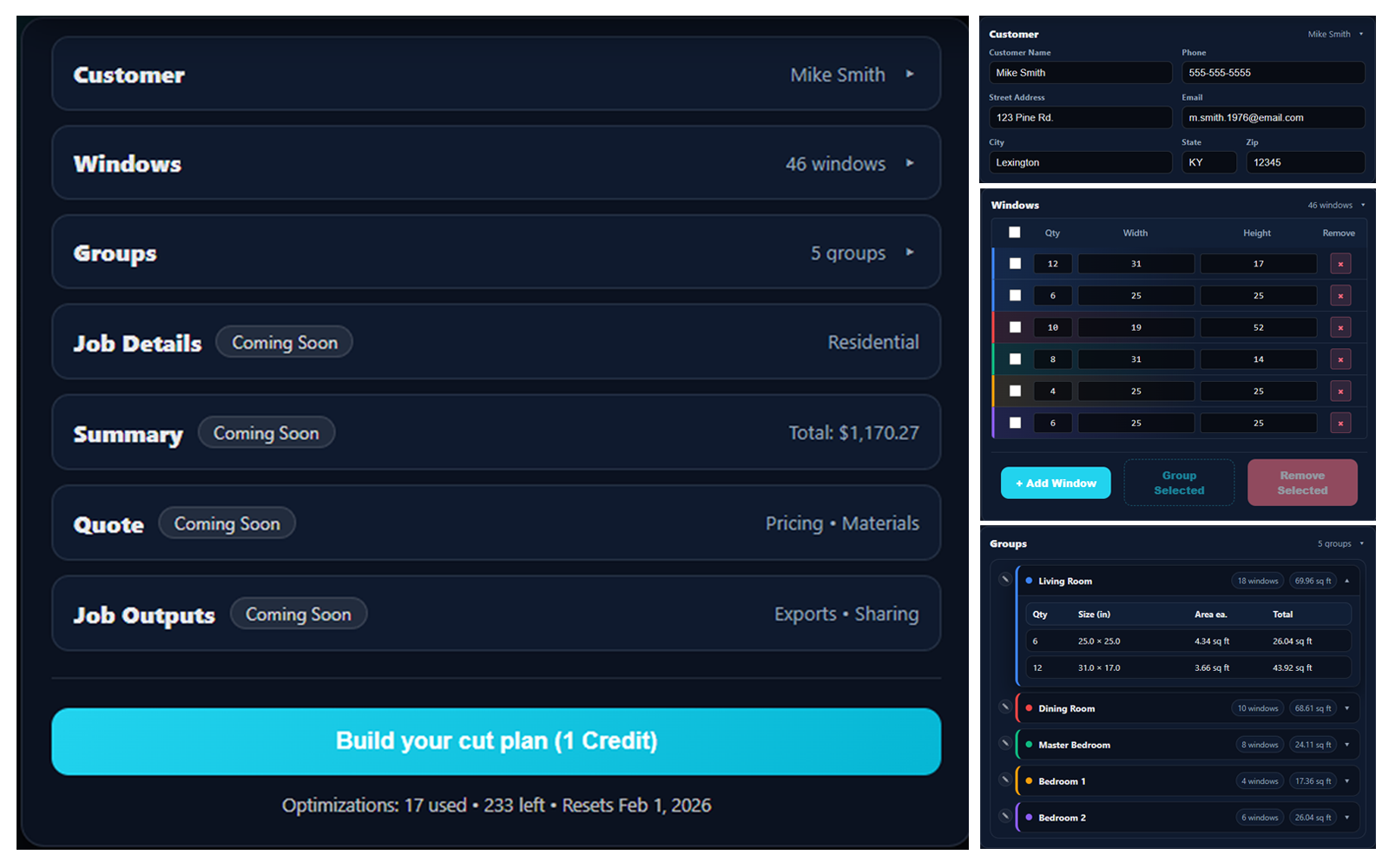Check the checkbox for the qty 12 window row
The height and width of the screenshot is (868, 1389).
(1014, 263)
